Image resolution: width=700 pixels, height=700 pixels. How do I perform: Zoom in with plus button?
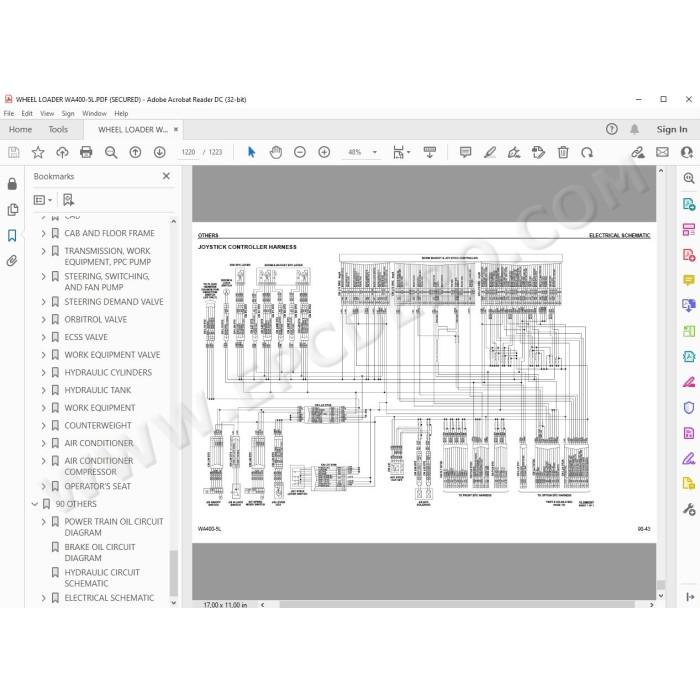coord(324,153)
